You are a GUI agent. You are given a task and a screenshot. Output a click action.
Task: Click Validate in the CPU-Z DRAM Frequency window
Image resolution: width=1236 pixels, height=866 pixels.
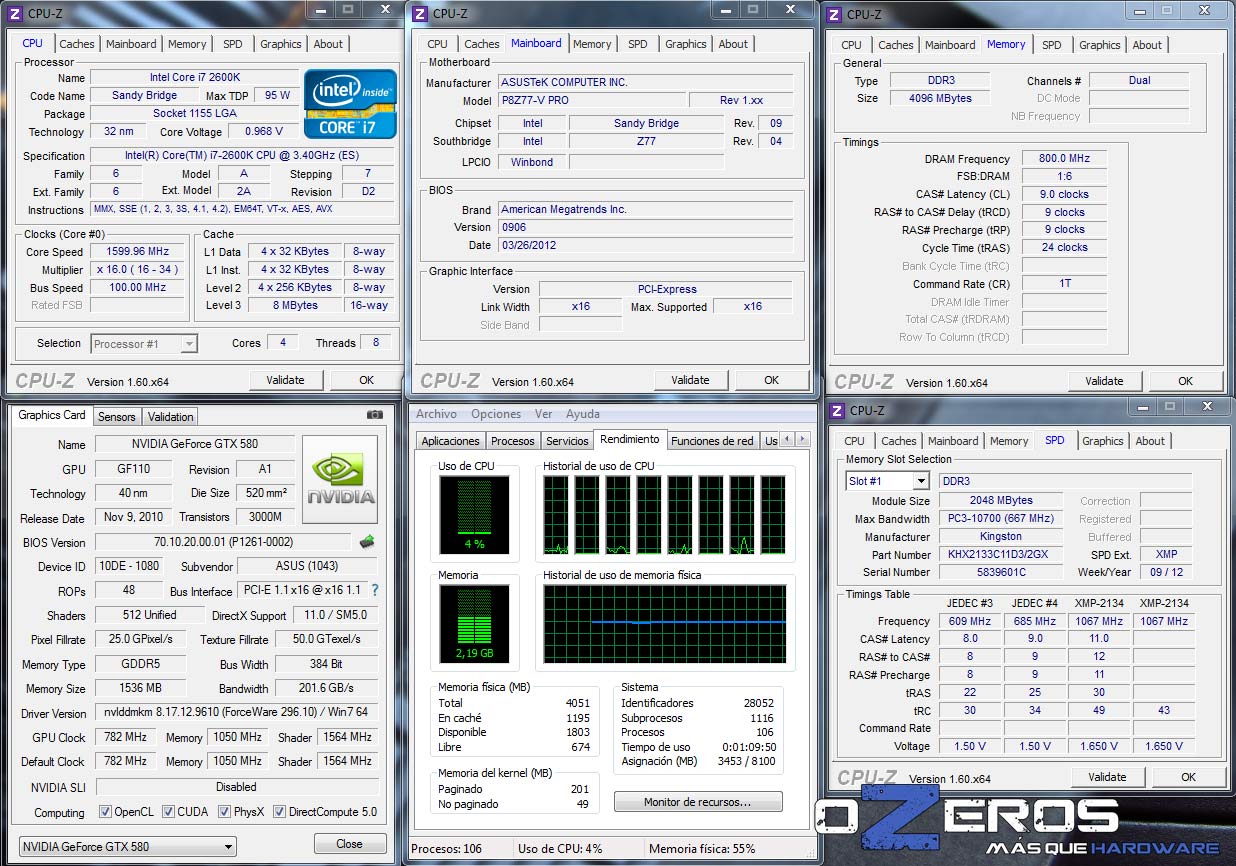tap(1104, 381)
